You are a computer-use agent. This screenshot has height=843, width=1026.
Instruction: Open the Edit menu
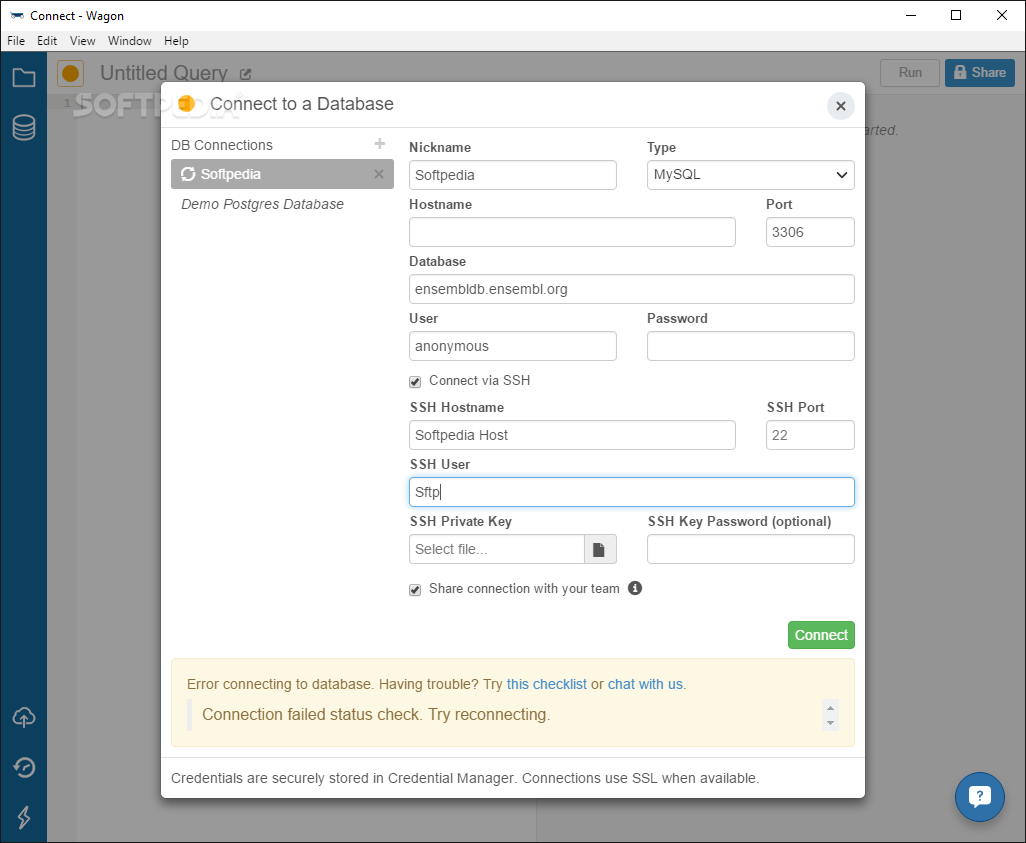point(46,41)
